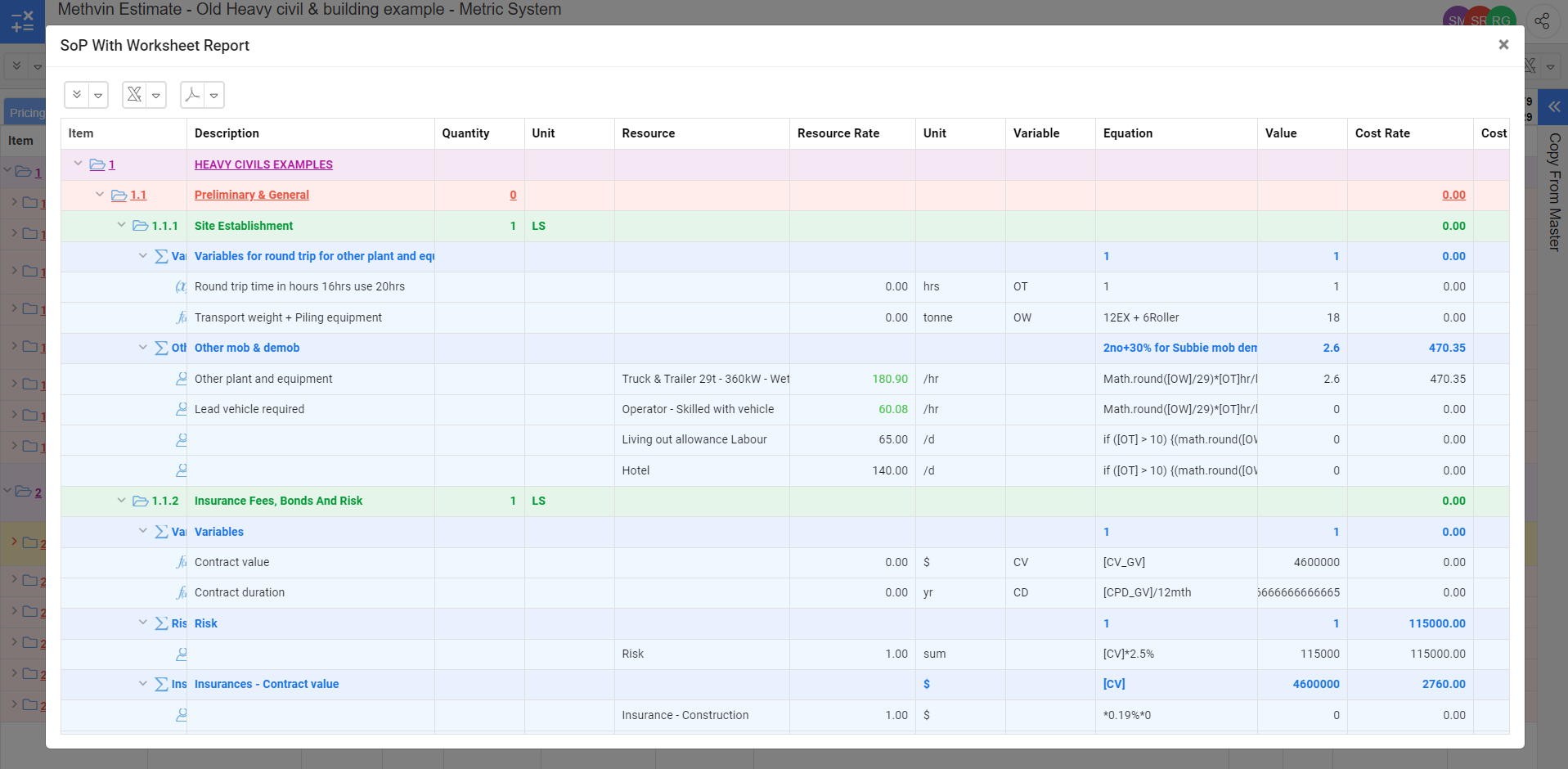Click the sigma icon on Risk row
Image resolution: width=1568 pixels, height=769 pixels.
(161, 623)
